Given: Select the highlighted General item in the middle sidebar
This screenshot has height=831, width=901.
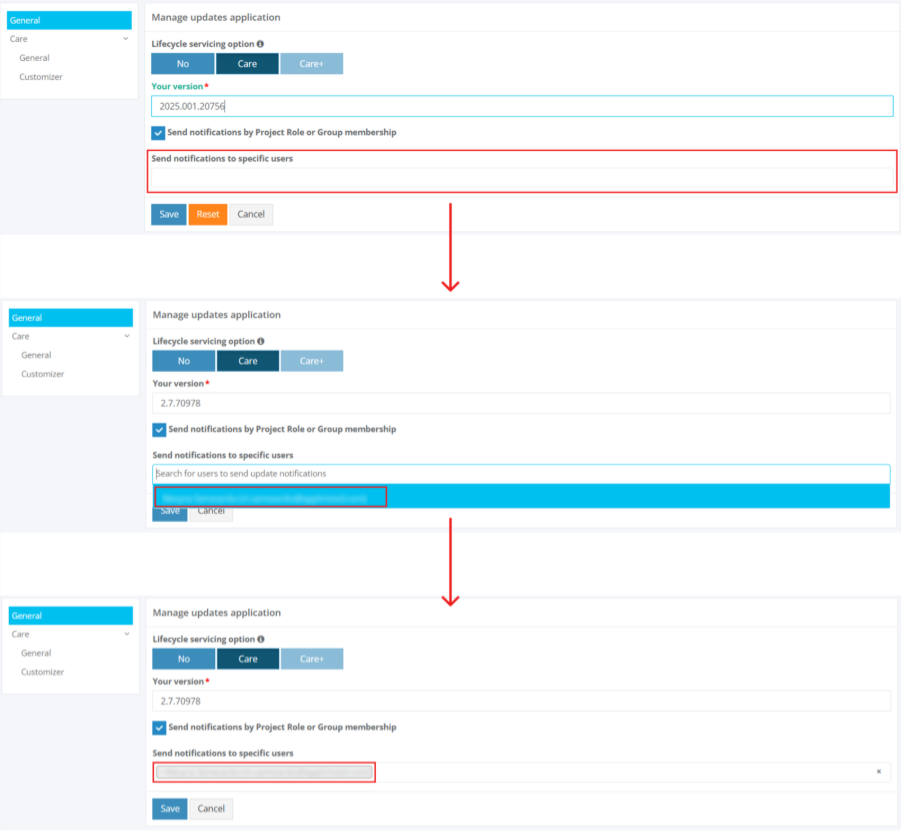Looking at the screenshot, I should 69,317.
